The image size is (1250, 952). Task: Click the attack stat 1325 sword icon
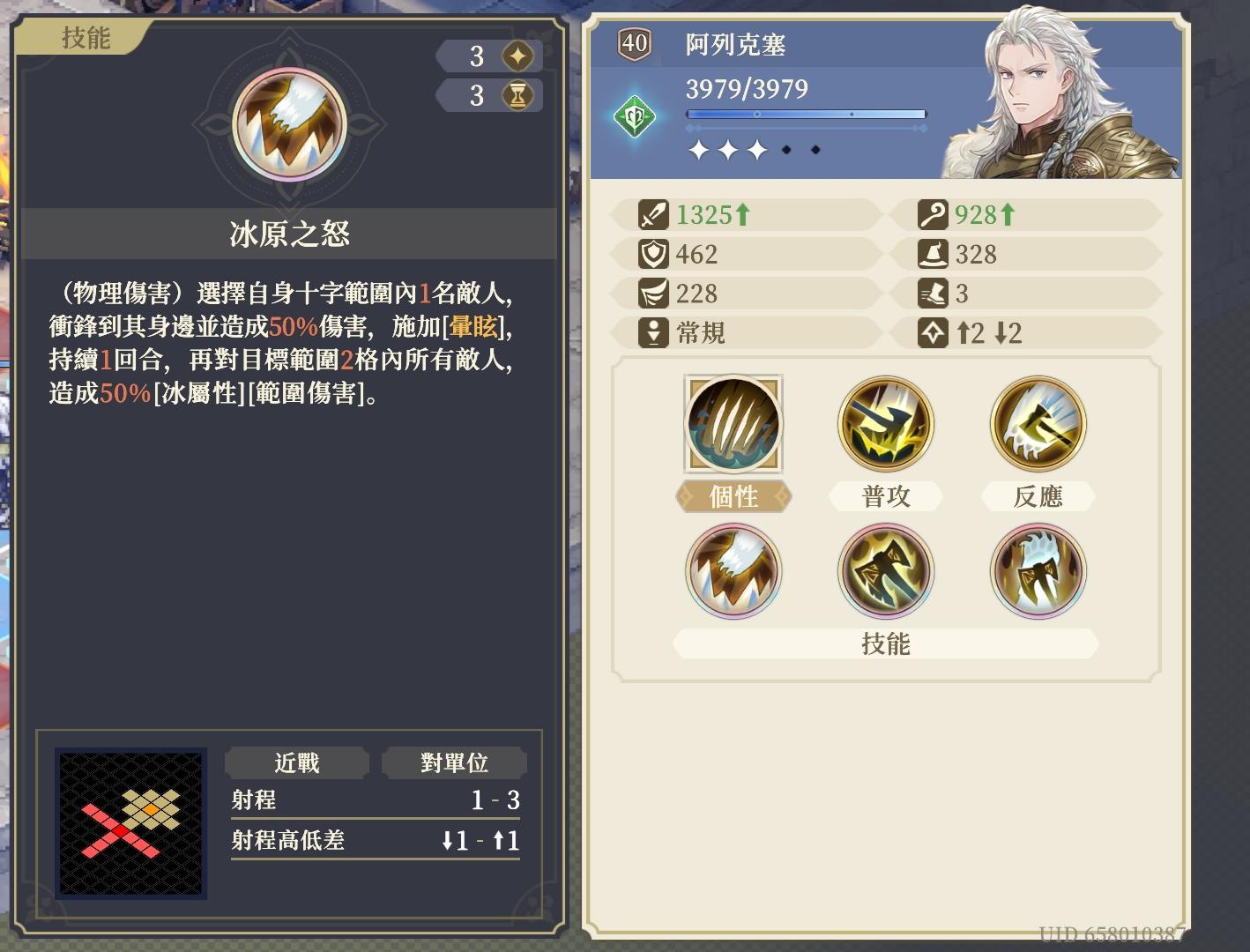653,214
